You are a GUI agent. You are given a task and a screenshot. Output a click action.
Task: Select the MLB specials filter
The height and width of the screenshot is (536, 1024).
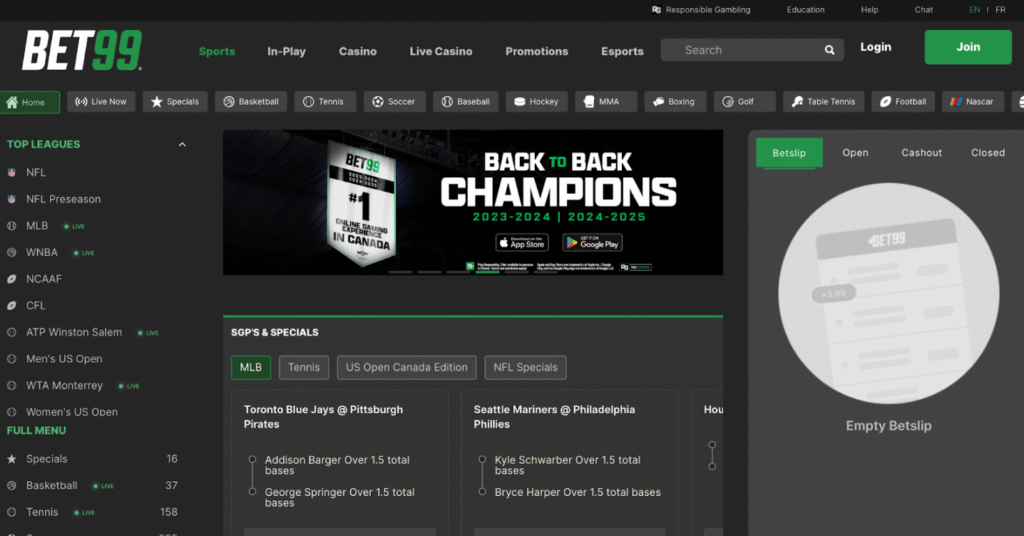click(251, 368)
